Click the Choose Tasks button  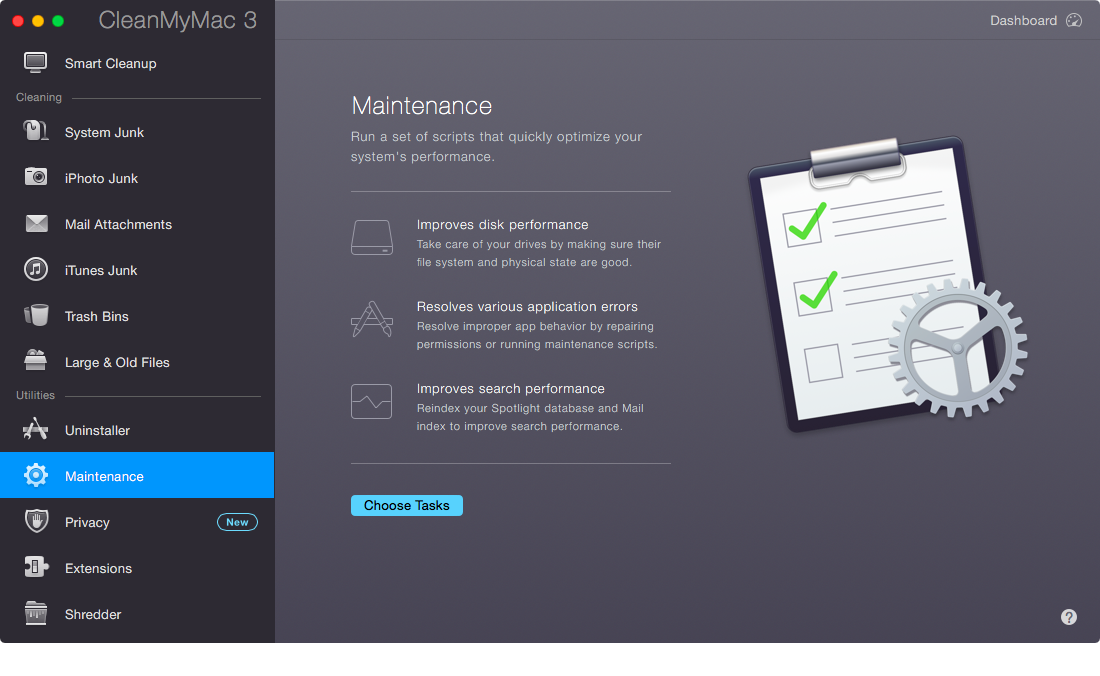(406, 506)
